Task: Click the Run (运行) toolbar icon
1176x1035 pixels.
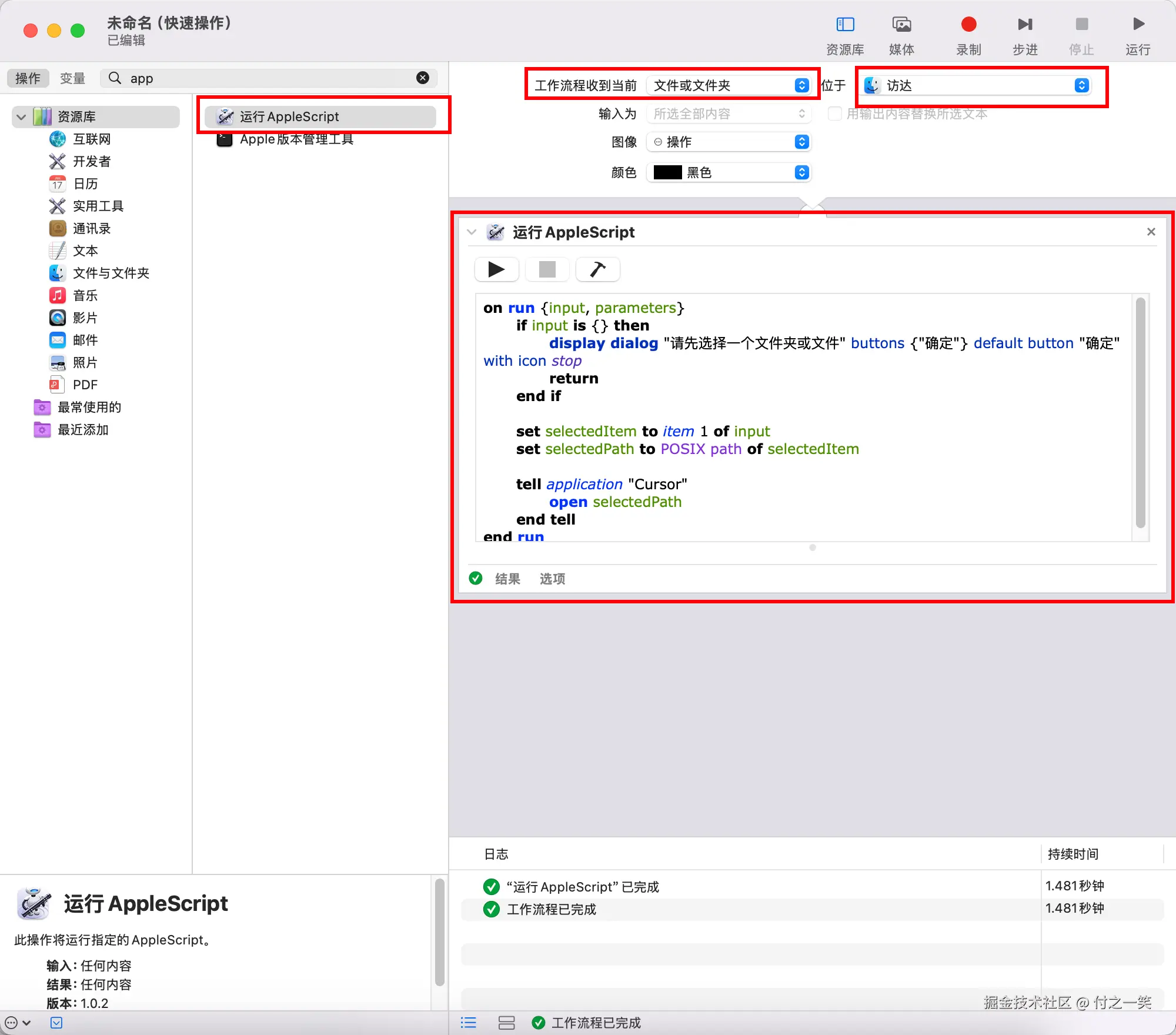Action: 1138,25
